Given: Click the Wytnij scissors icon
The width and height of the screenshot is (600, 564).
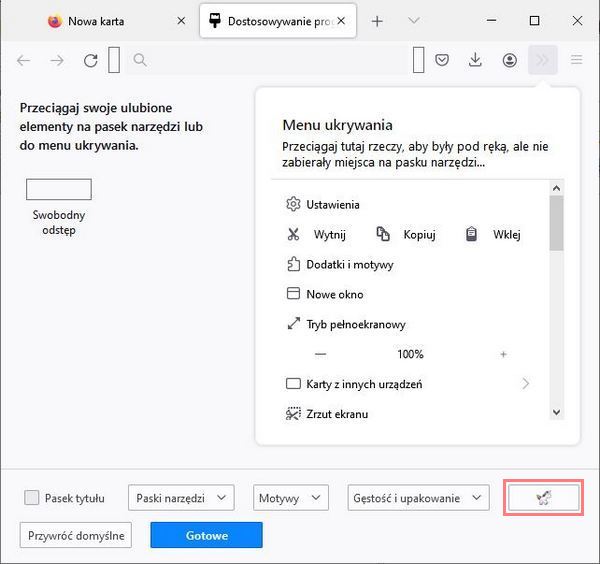Looking at the screenshot, I should pyautogui.click(x=293, y=235).
